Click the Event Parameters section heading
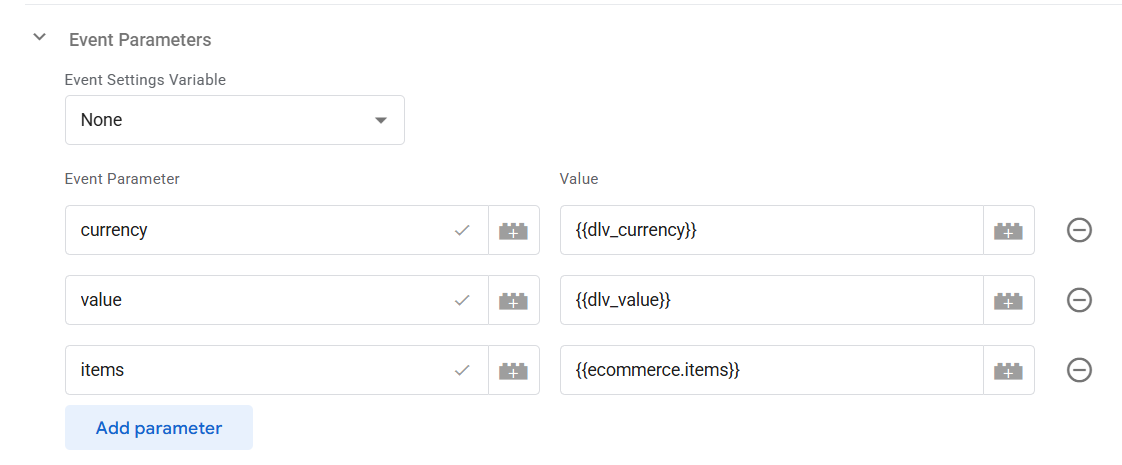 coord(140,40)
